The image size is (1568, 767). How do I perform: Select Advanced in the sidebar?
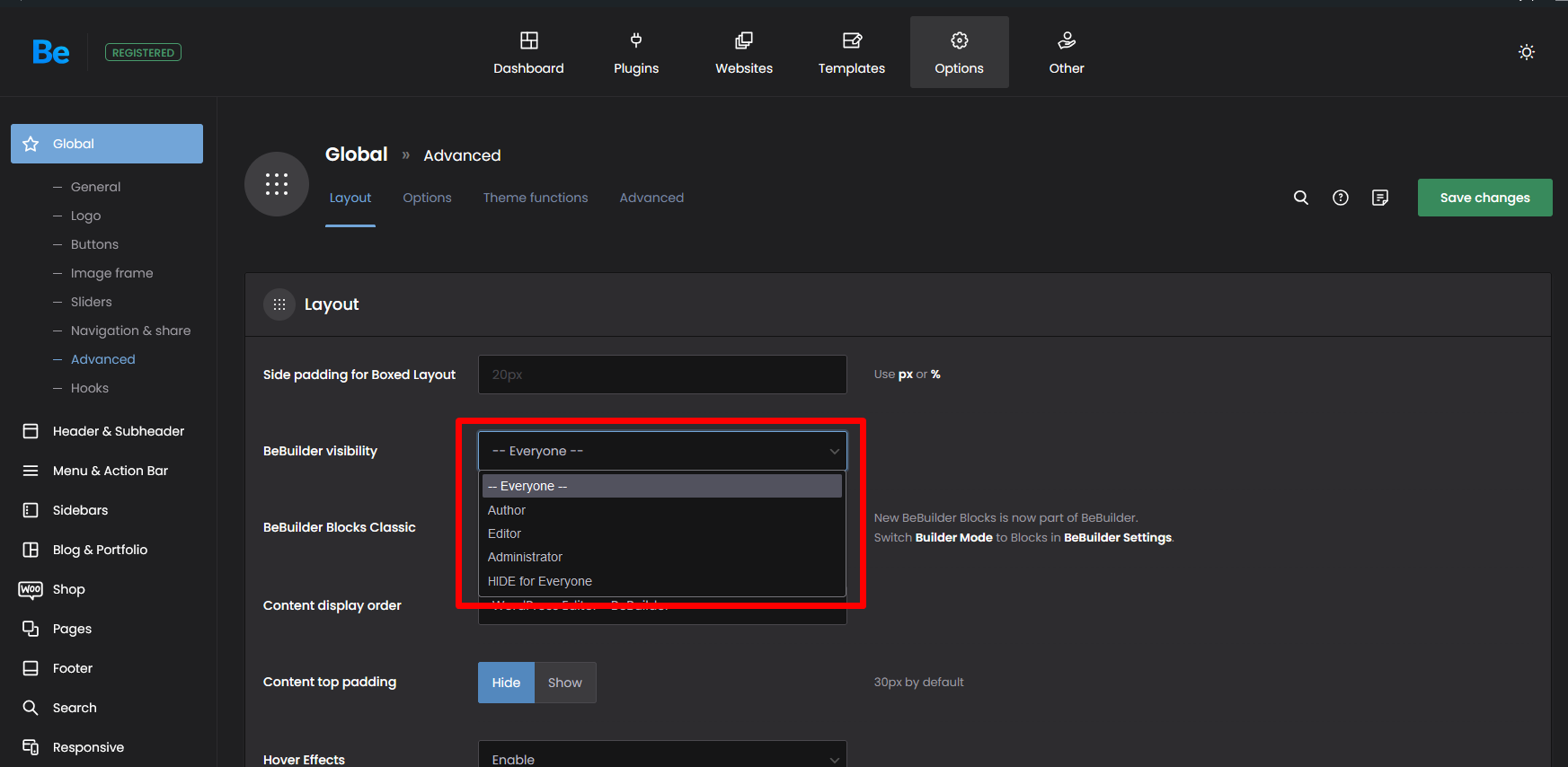coord(103,359)
